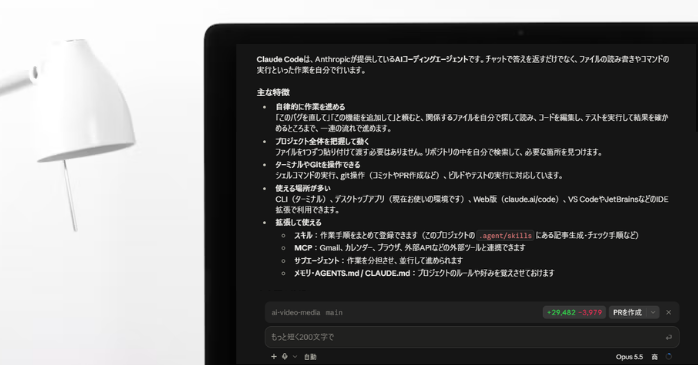Click the 拡張して使える bullet title
The width and height of the screenshot is (698, 365).
pos(298,222)
